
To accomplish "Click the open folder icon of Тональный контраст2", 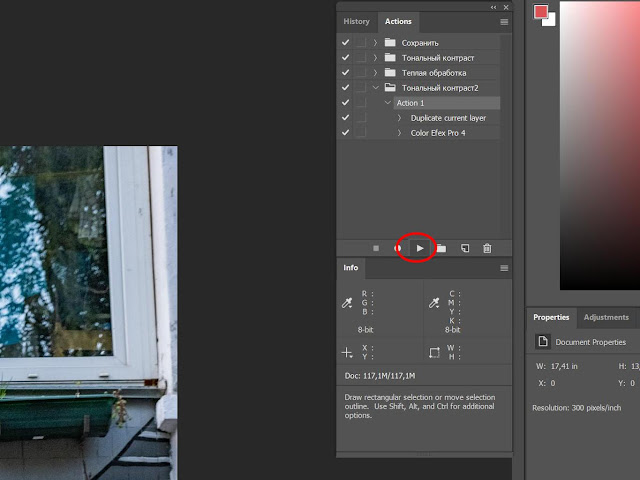I will pos(390,87).
